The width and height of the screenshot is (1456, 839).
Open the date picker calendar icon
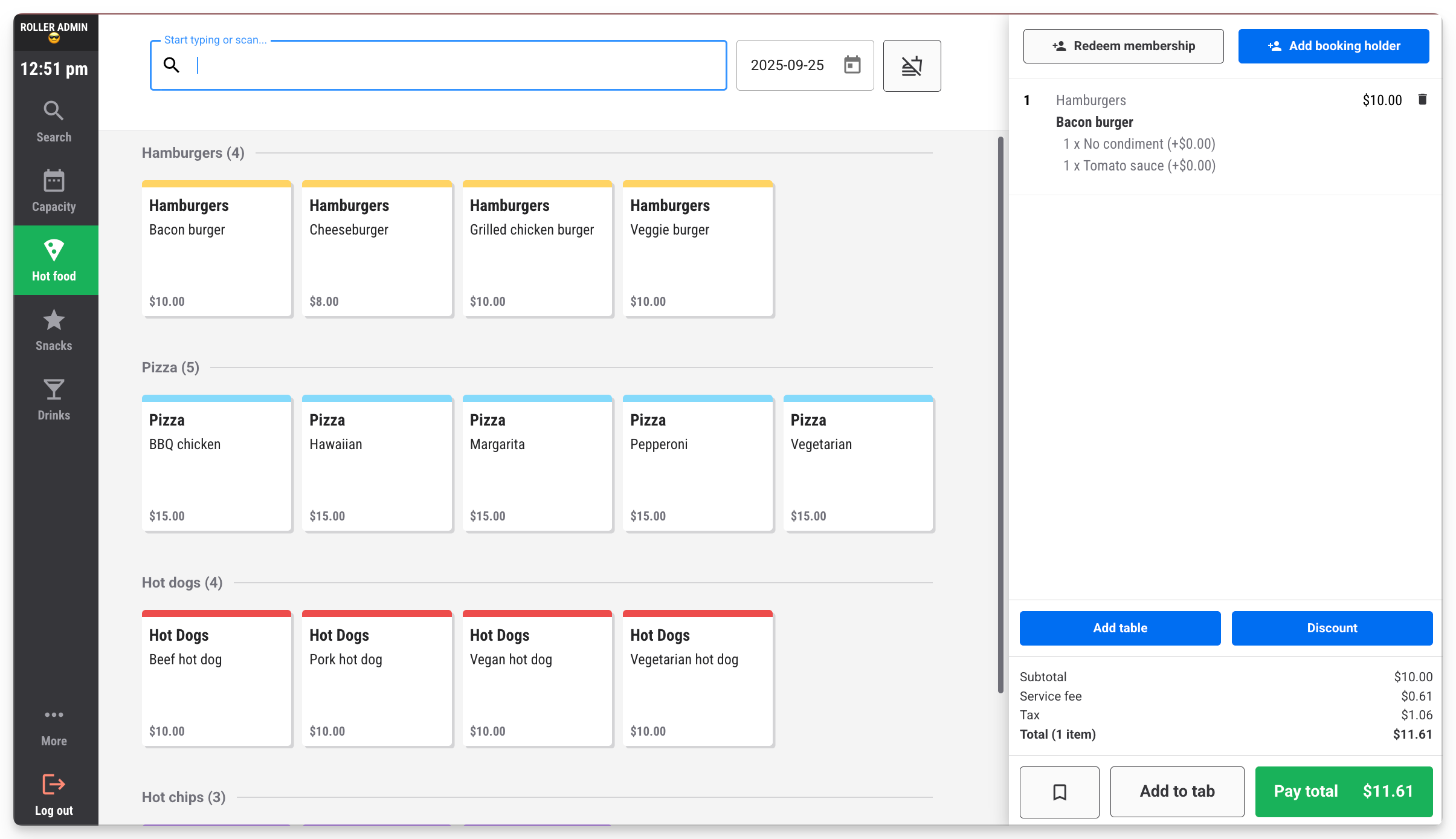pos(852,65)
